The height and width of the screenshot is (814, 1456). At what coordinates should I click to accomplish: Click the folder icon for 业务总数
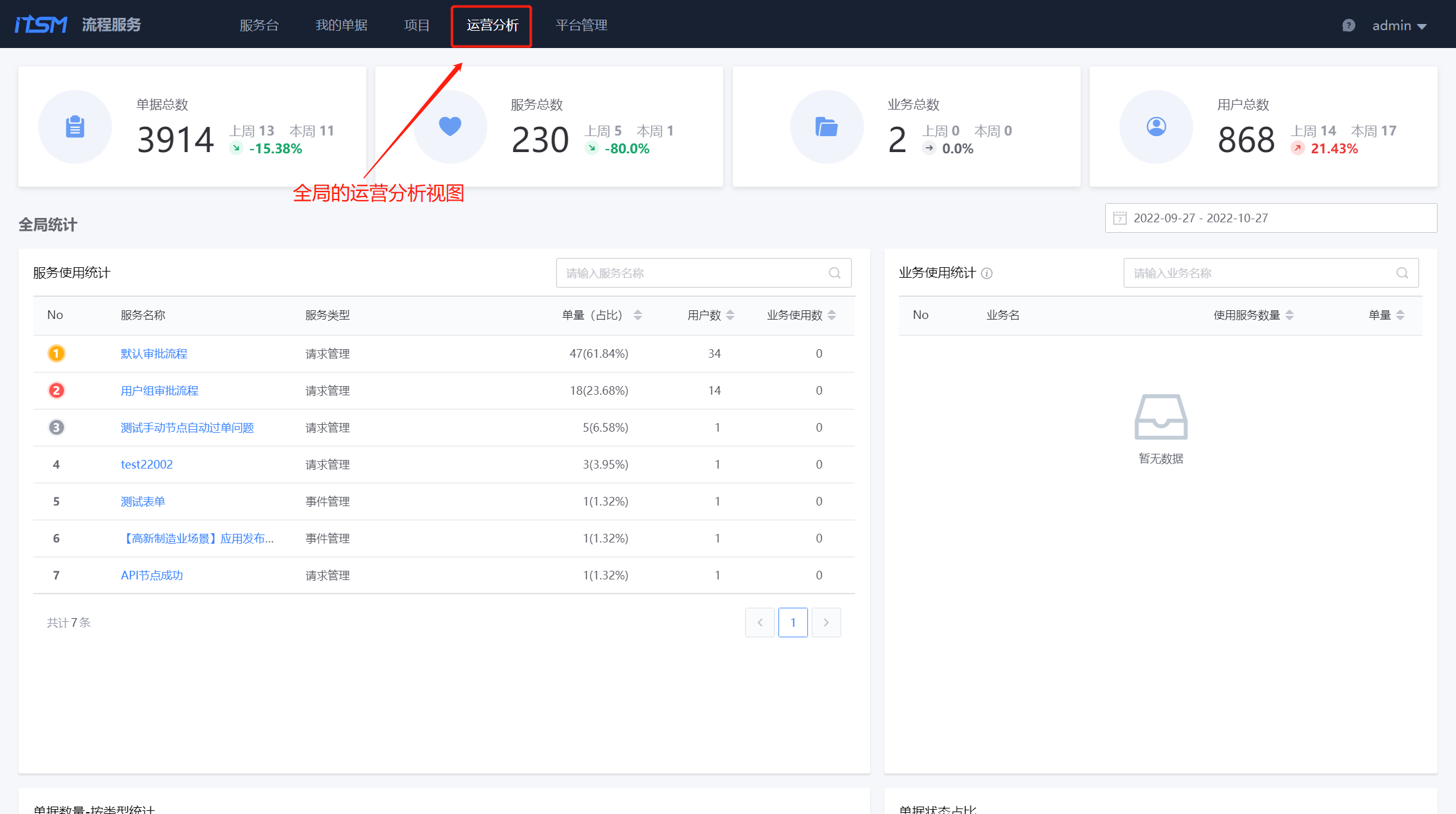coord(826,127)
